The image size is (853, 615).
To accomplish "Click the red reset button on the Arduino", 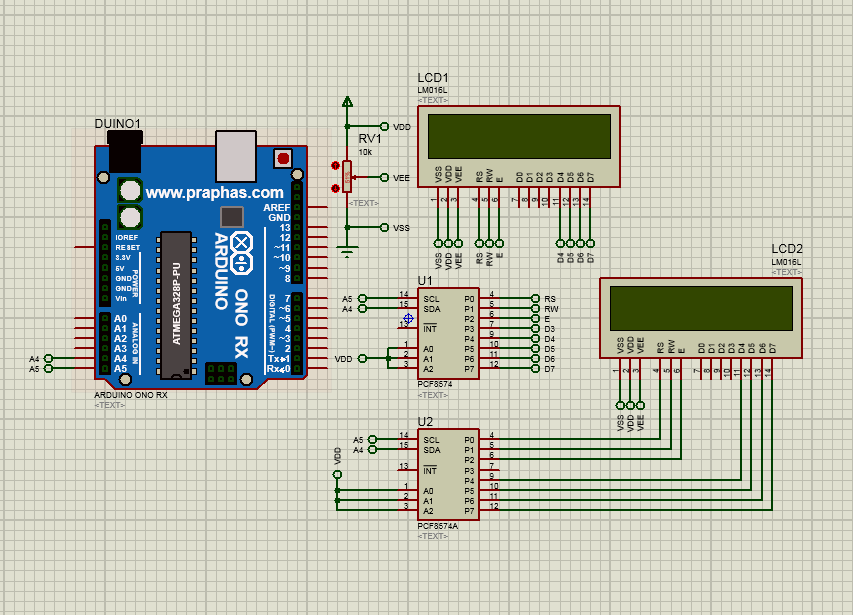I will tap(283, 158).
